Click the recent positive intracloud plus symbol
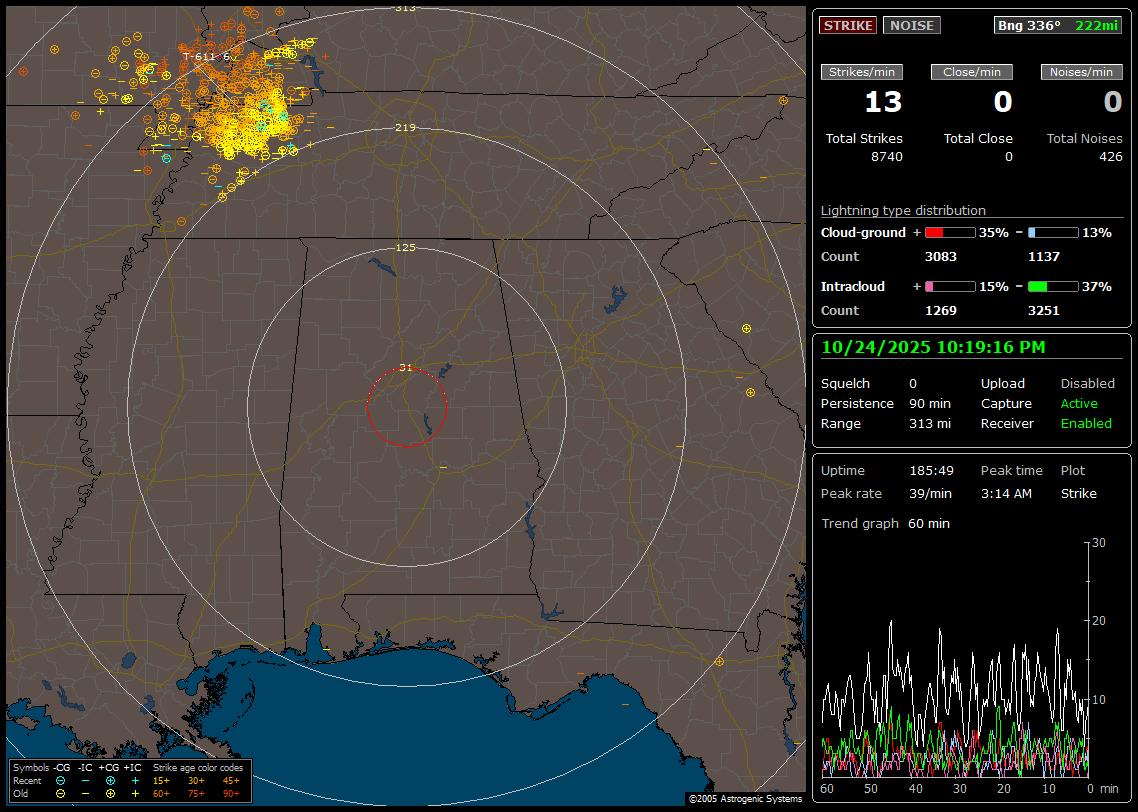1138x812 pixels. click(135, 780)
